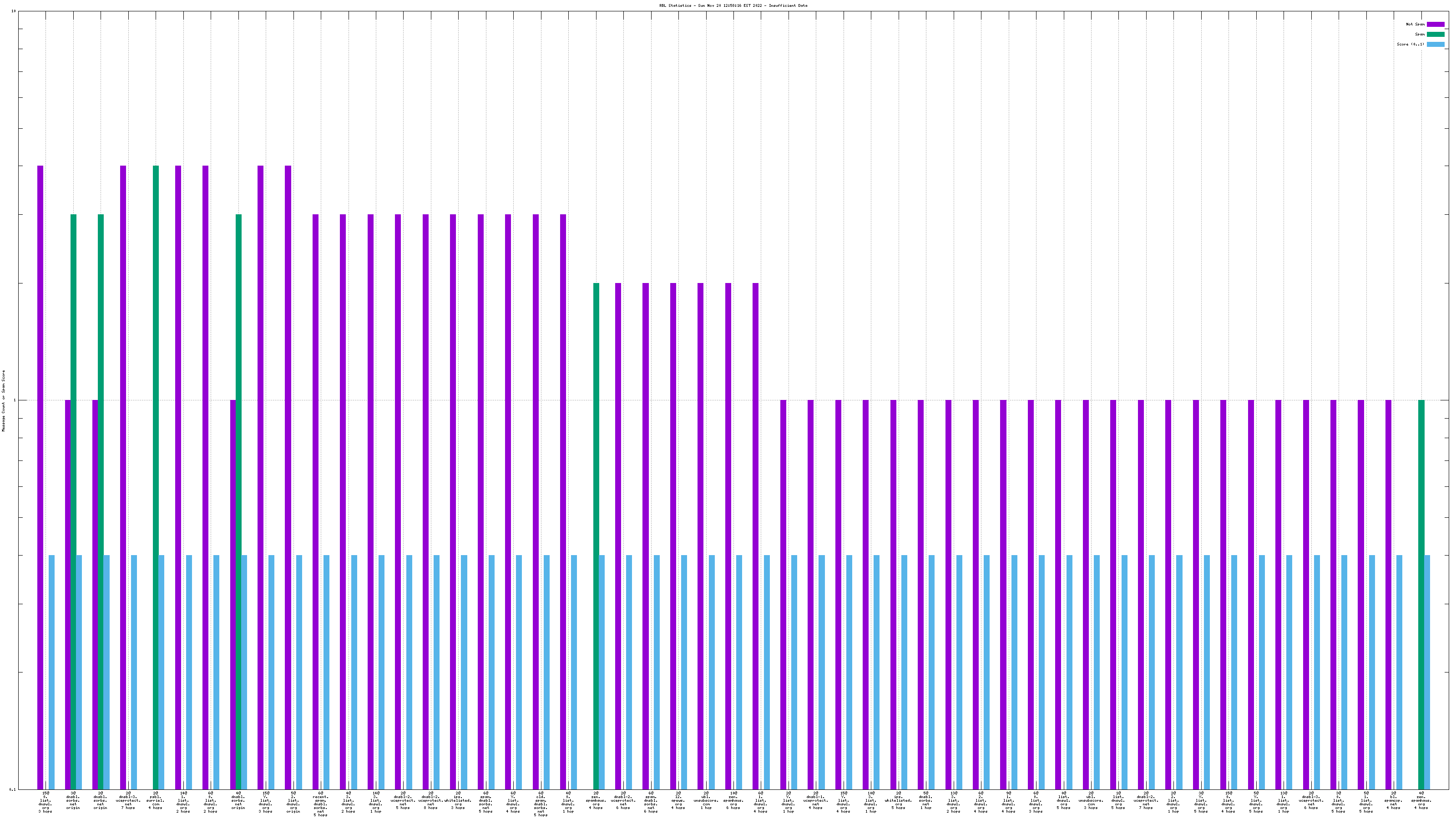Image resolution: width=1456 pixels, height=819 pixels.
Task: Click the recent.spam.dnsbl.sorbs.net 5 hops label
Action: [320, 804]
